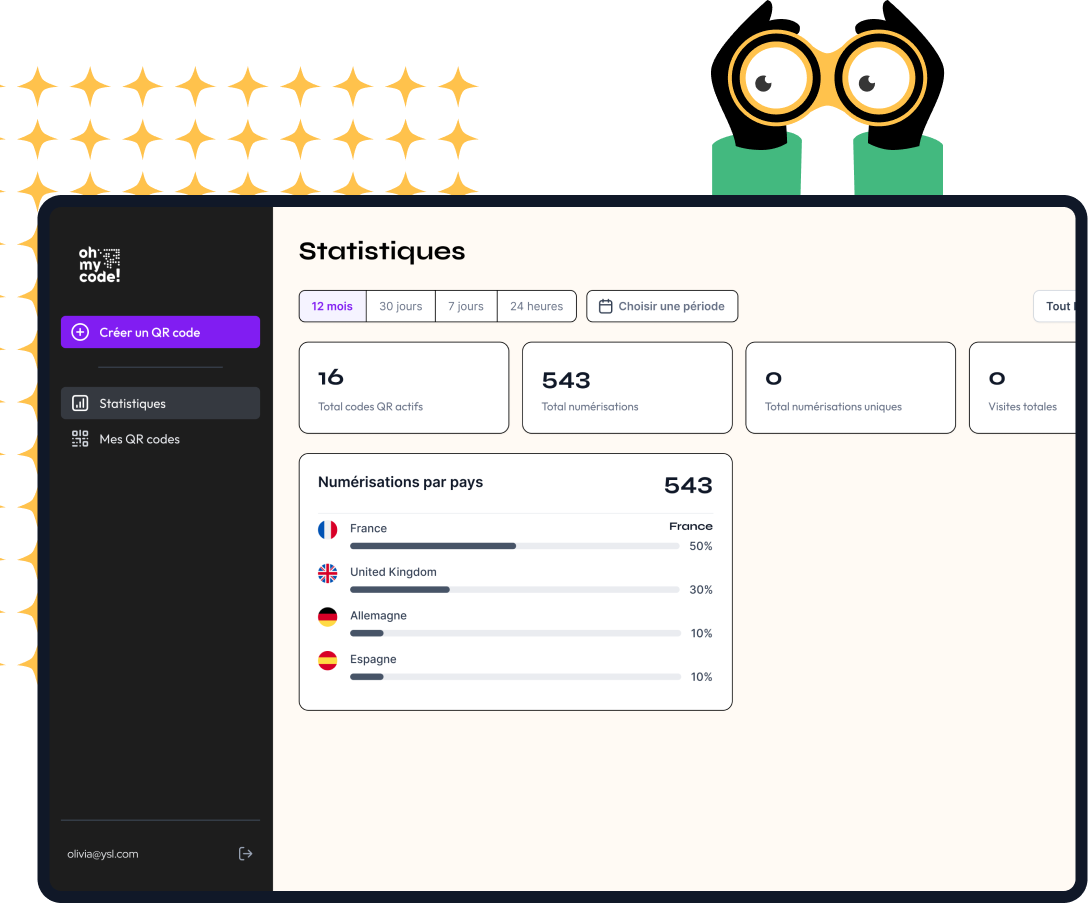
Task: Select the 7 jours time range
Action: pos(465,306)
